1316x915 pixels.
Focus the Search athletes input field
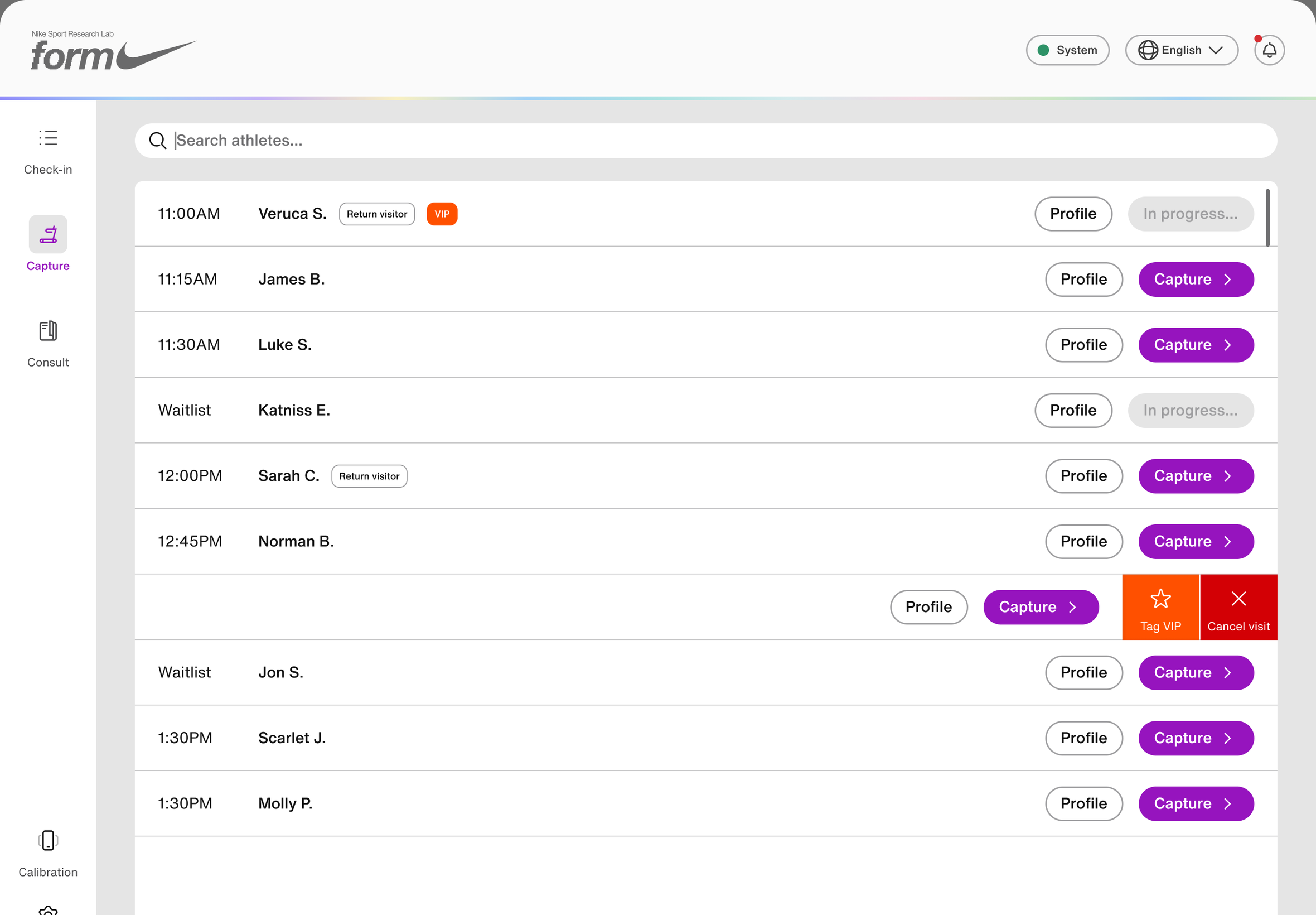(705, 141)
